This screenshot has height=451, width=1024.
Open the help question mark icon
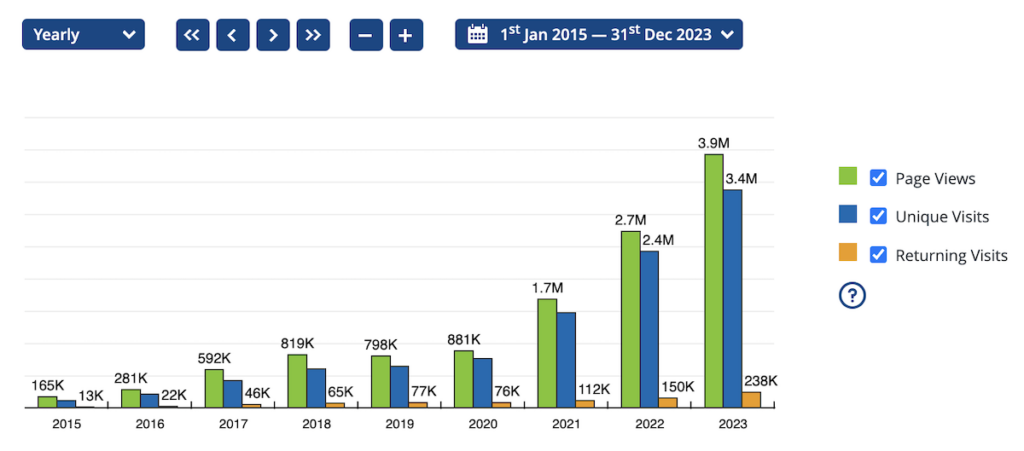pos(852,295)
